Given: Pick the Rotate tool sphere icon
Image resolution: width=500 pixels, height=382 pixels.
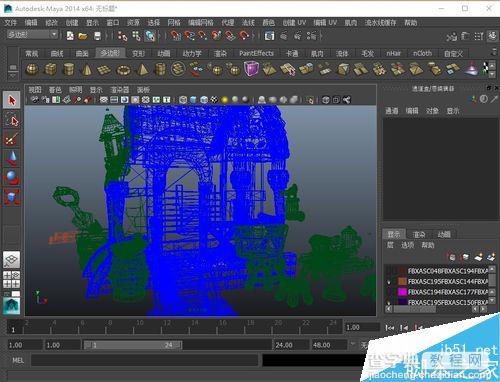Looking at the screenshot, I should pos(12,177).
